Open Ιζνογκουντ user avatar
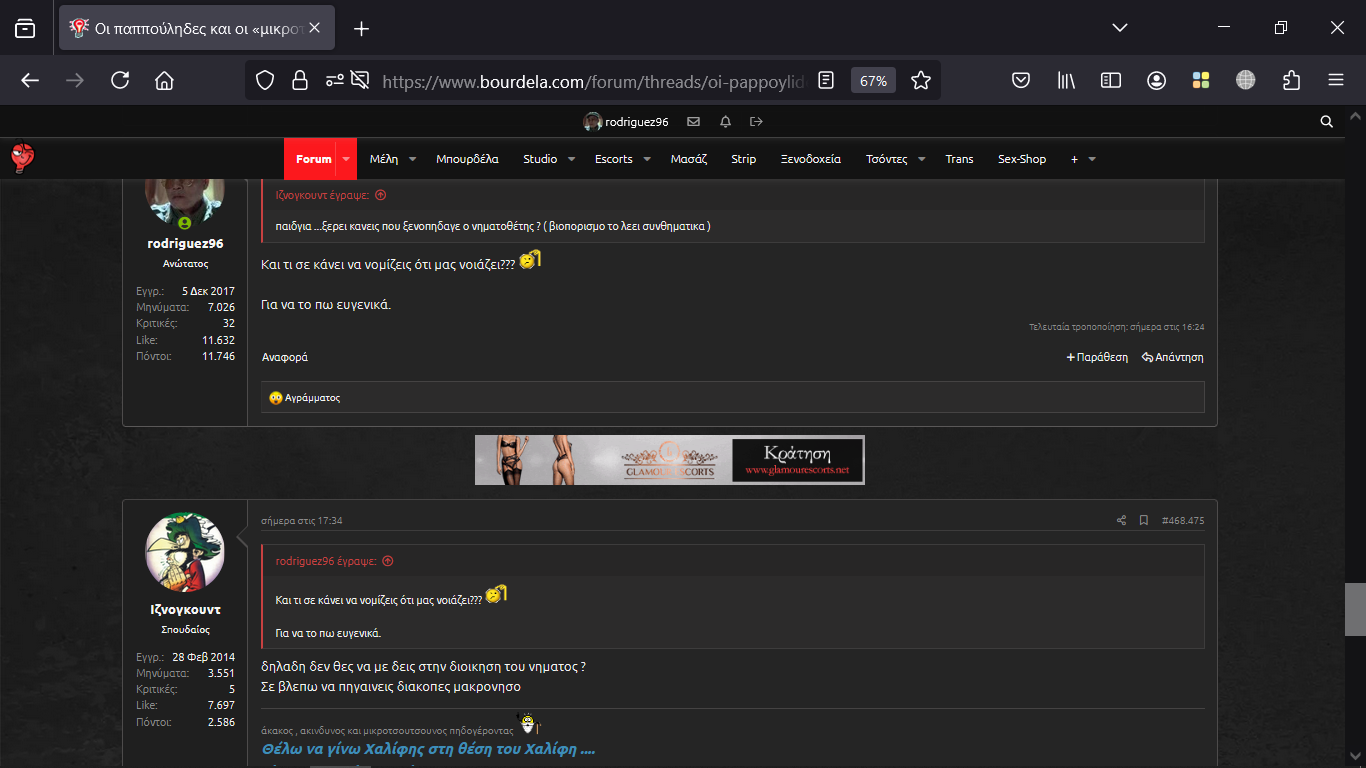The image size is (1366, 768). coord(185,552)
